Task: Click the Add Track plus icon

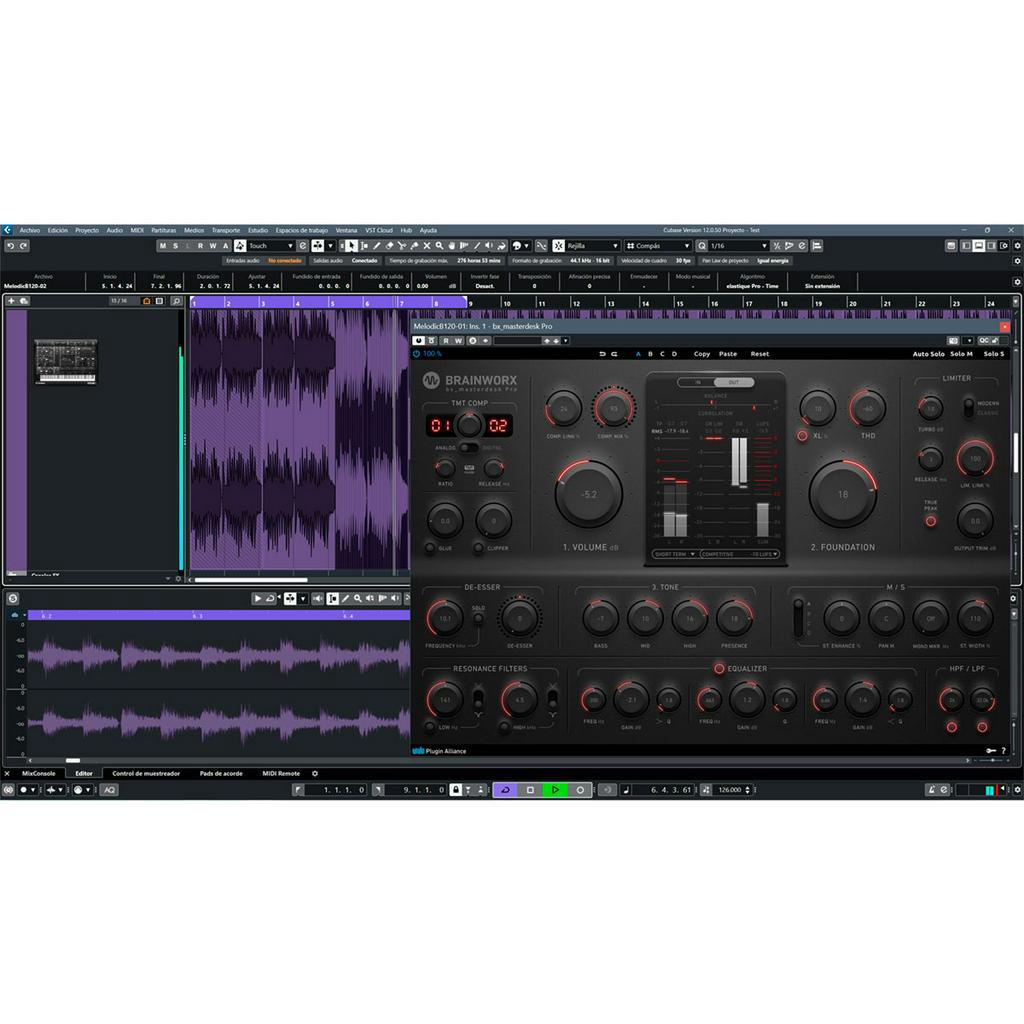Action: pos(11,301)
